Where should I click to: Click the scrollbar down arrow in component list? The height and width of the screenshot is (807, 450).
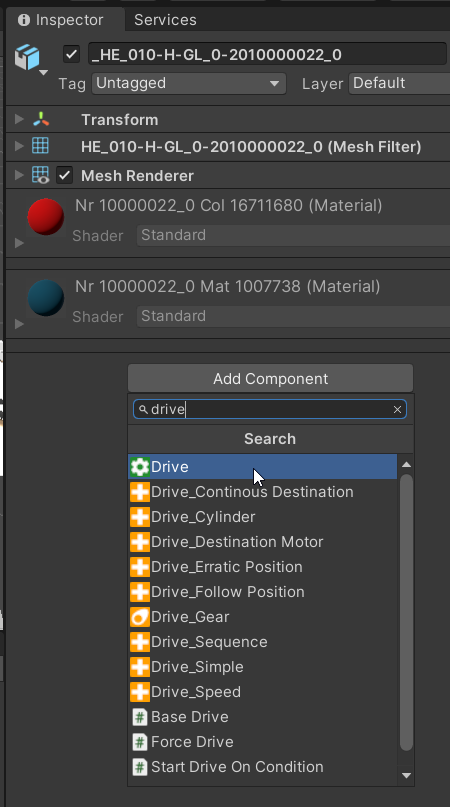pyautogui.click(x=406, y=775)
